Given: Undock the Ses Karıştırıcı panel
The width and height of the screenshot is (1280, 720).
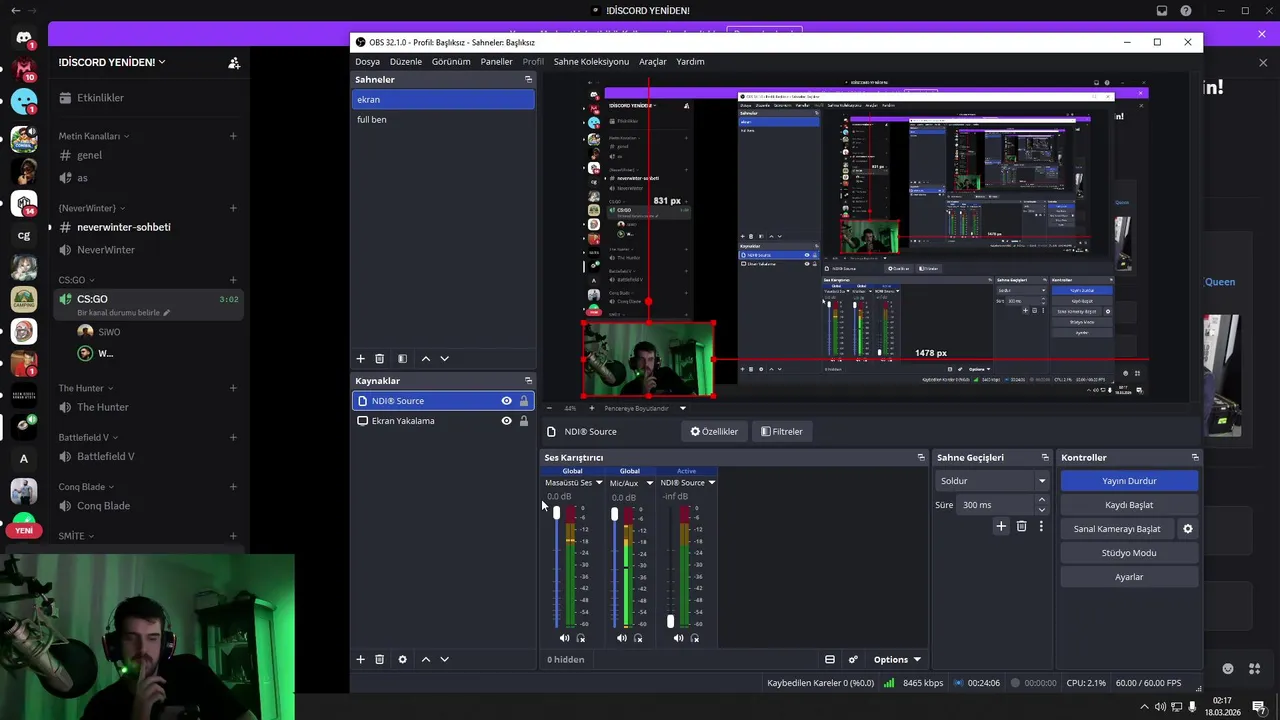Looking at the screenshot, I should click(x=921, y=457).
